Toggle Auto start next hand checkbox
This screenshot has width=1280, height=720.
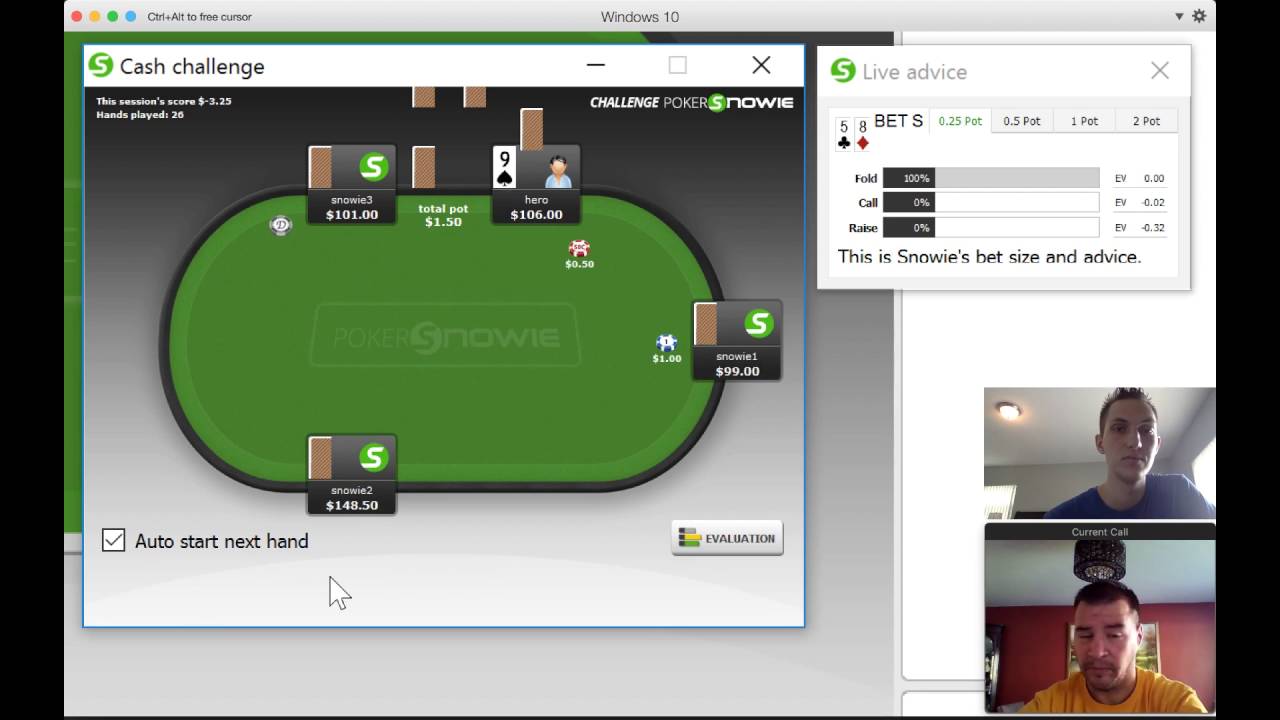pyautogui.click(x=114, y=541)
